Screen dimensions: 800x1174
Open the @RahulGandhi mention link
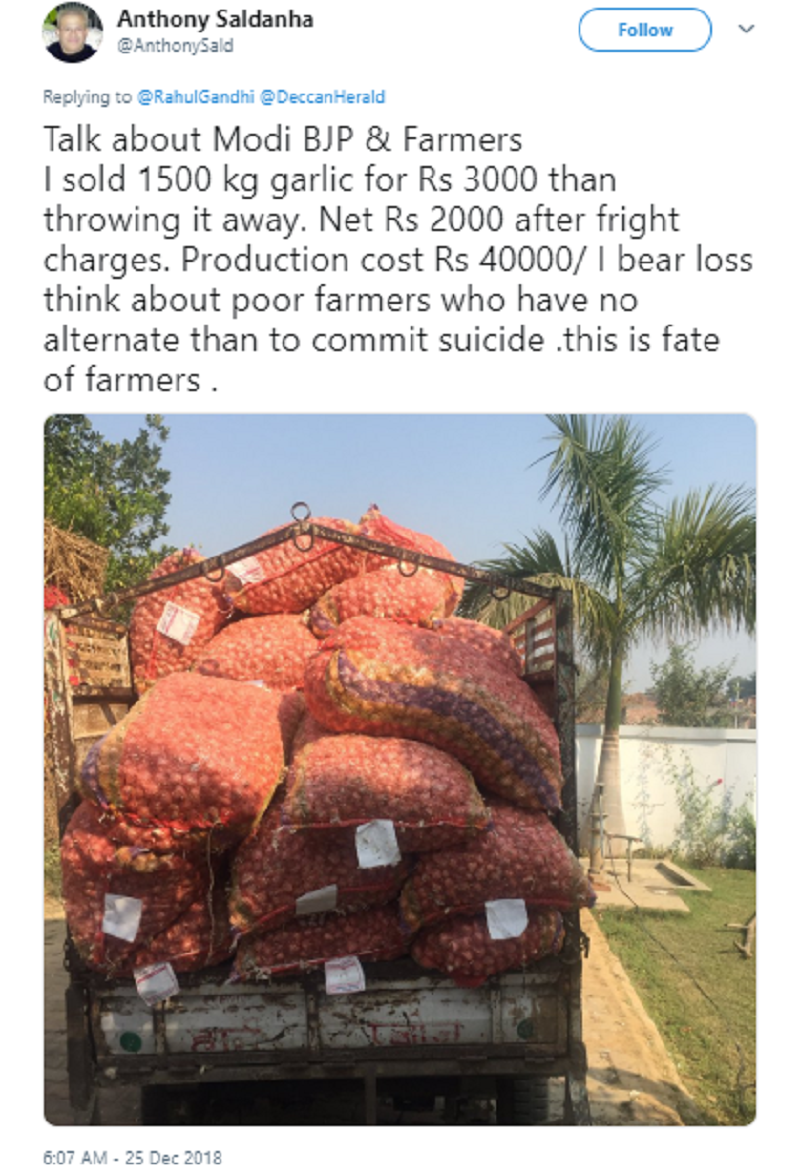pyautogui.click(x=195, y=97)
